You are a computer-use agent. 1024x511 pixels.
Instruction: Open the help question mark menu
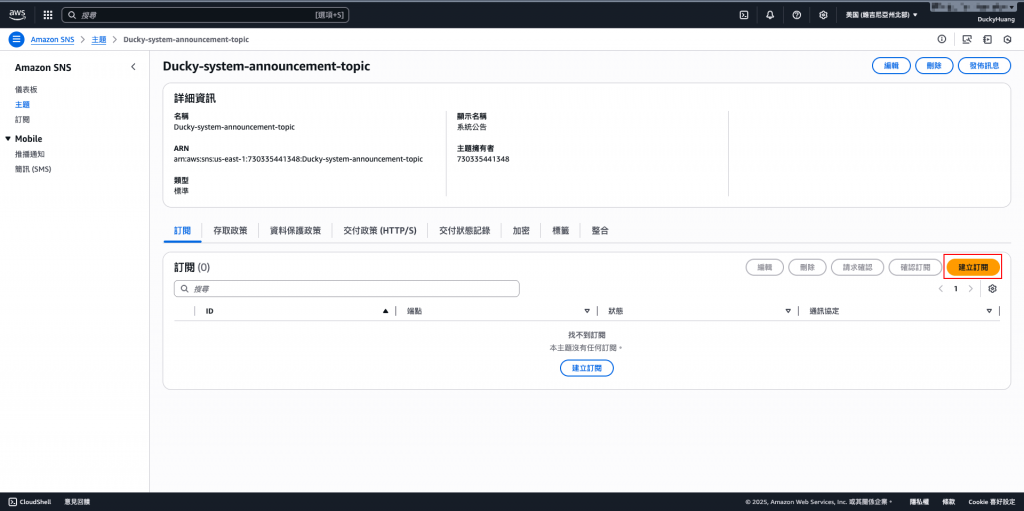pyautogui.click(x=797, y=14)
